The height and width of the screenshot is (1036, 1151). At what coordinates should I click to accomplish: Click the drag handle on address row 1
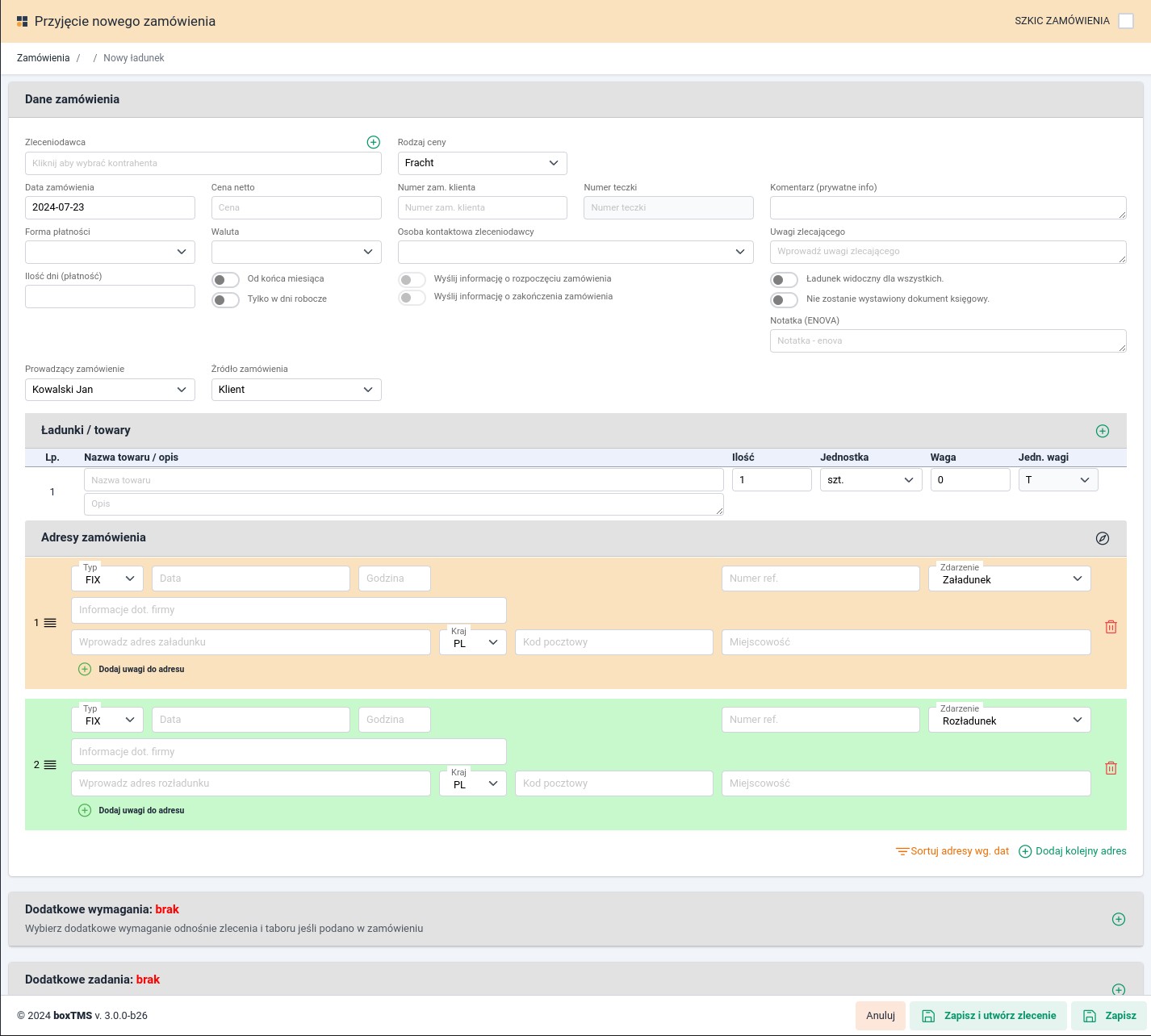(x=50, y=623)
